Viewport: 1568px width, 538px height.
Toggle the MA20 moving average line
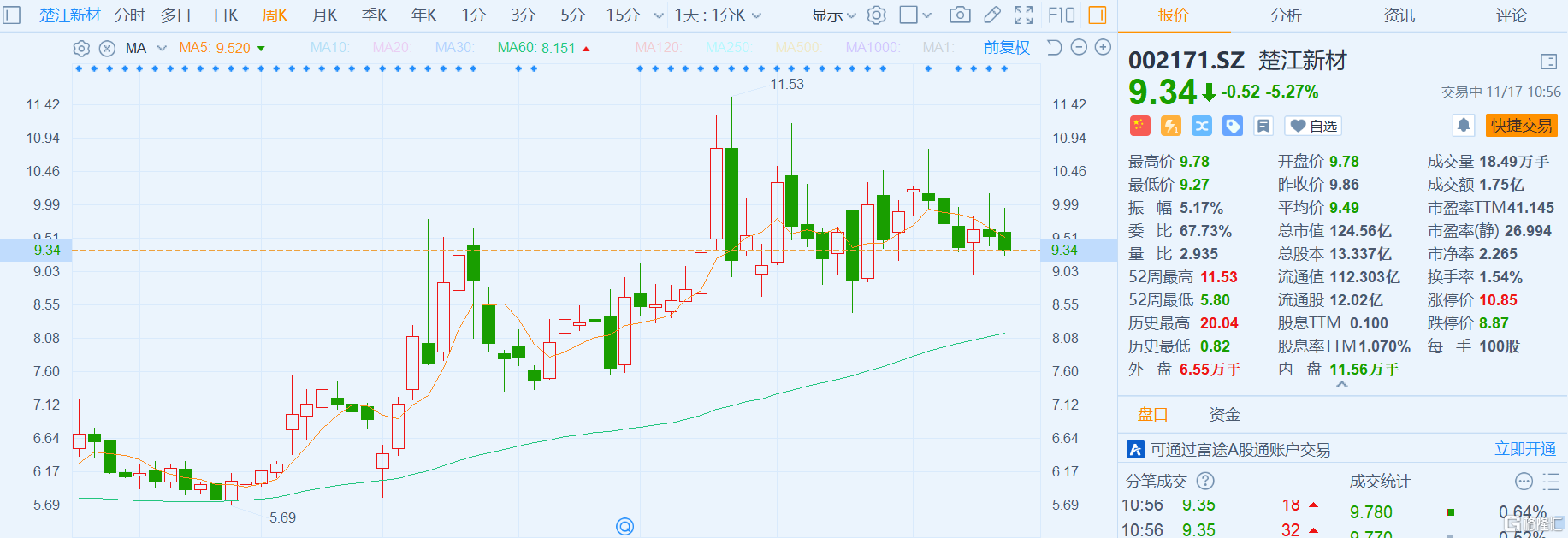pyautogui.click(x=392, y=48)
